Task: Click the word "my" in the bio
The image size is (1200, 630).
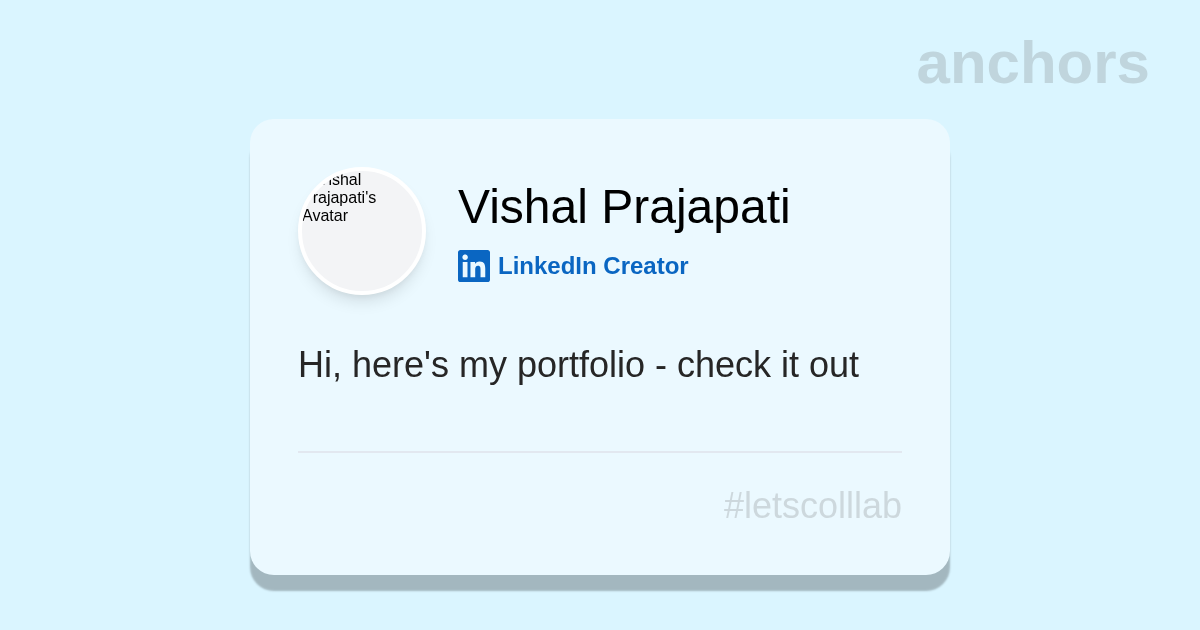Action: click(483, 365)
